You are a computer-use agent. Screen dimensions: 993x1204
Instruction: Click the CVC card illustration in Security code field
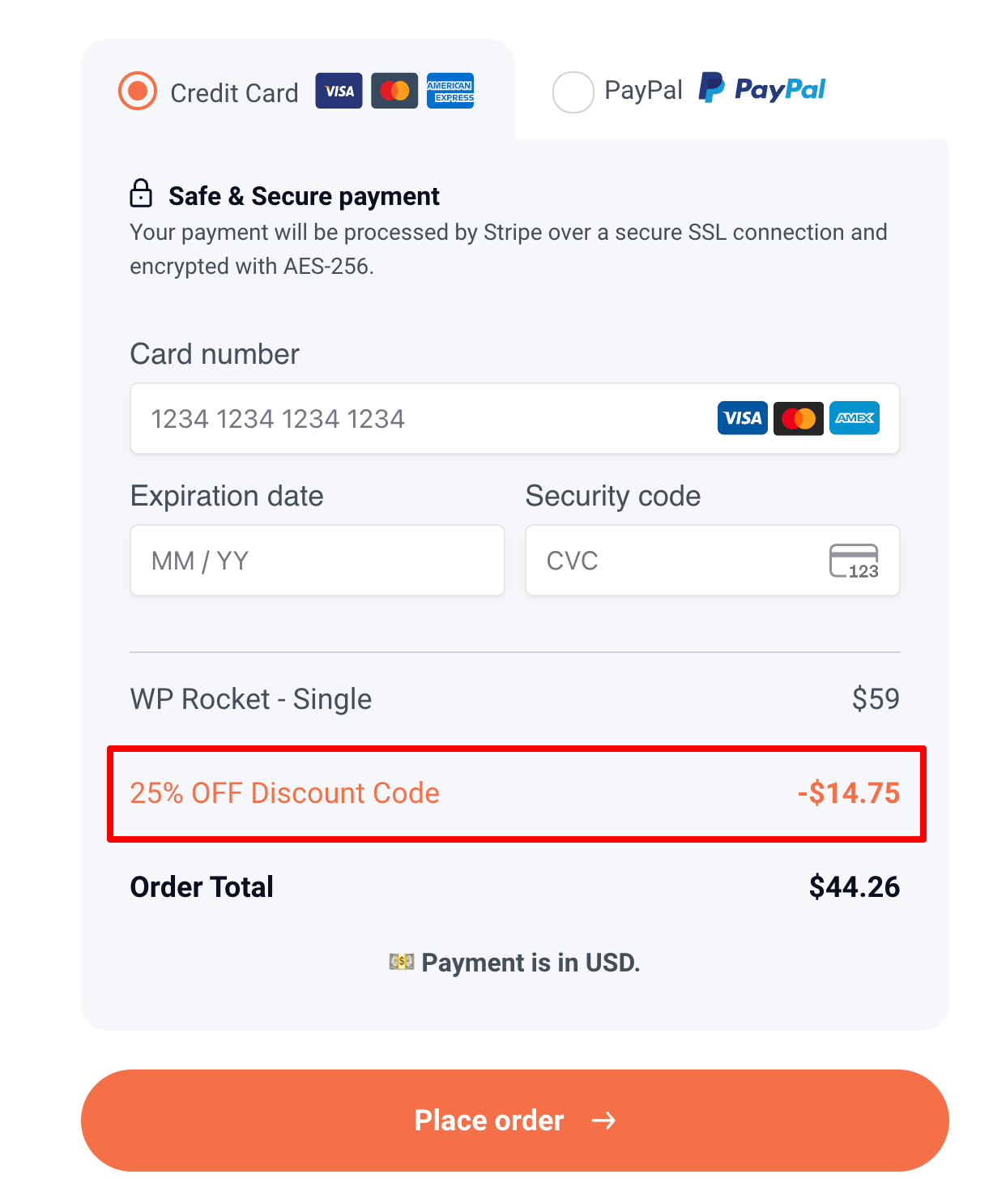[855, 561]
